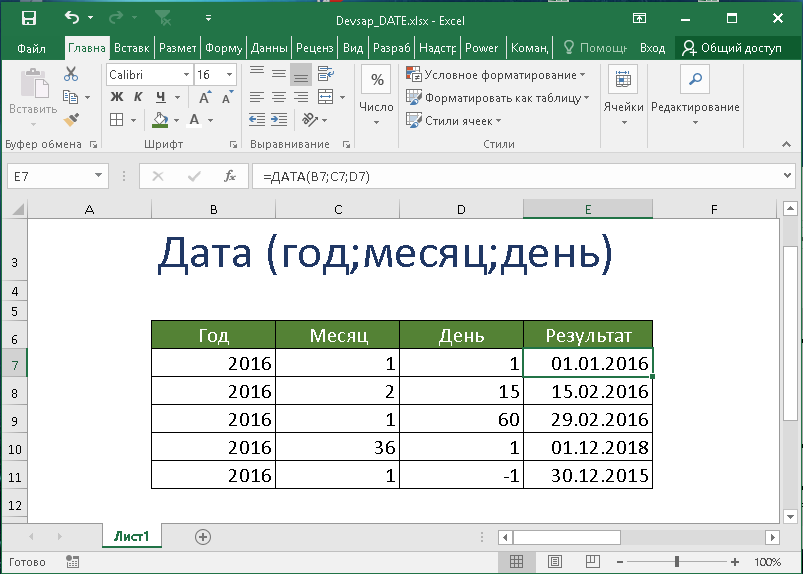Toggle underline Ч formatting
Image resolution: width=803 pixels, height=574 pixels.
coord(161,97)
